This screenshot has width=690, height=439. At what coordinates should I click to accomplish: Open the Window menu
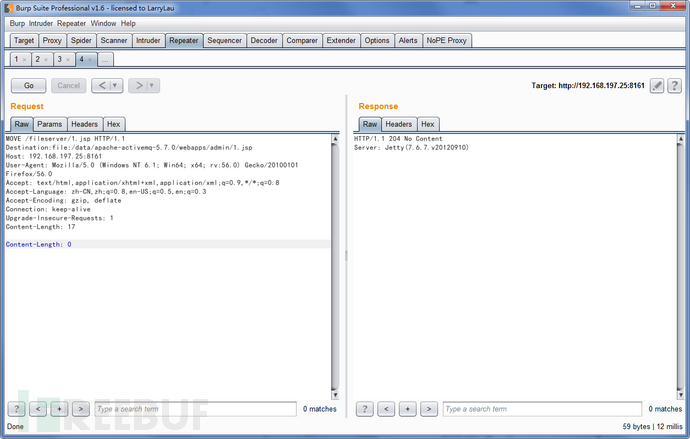[x=103, y=23]
